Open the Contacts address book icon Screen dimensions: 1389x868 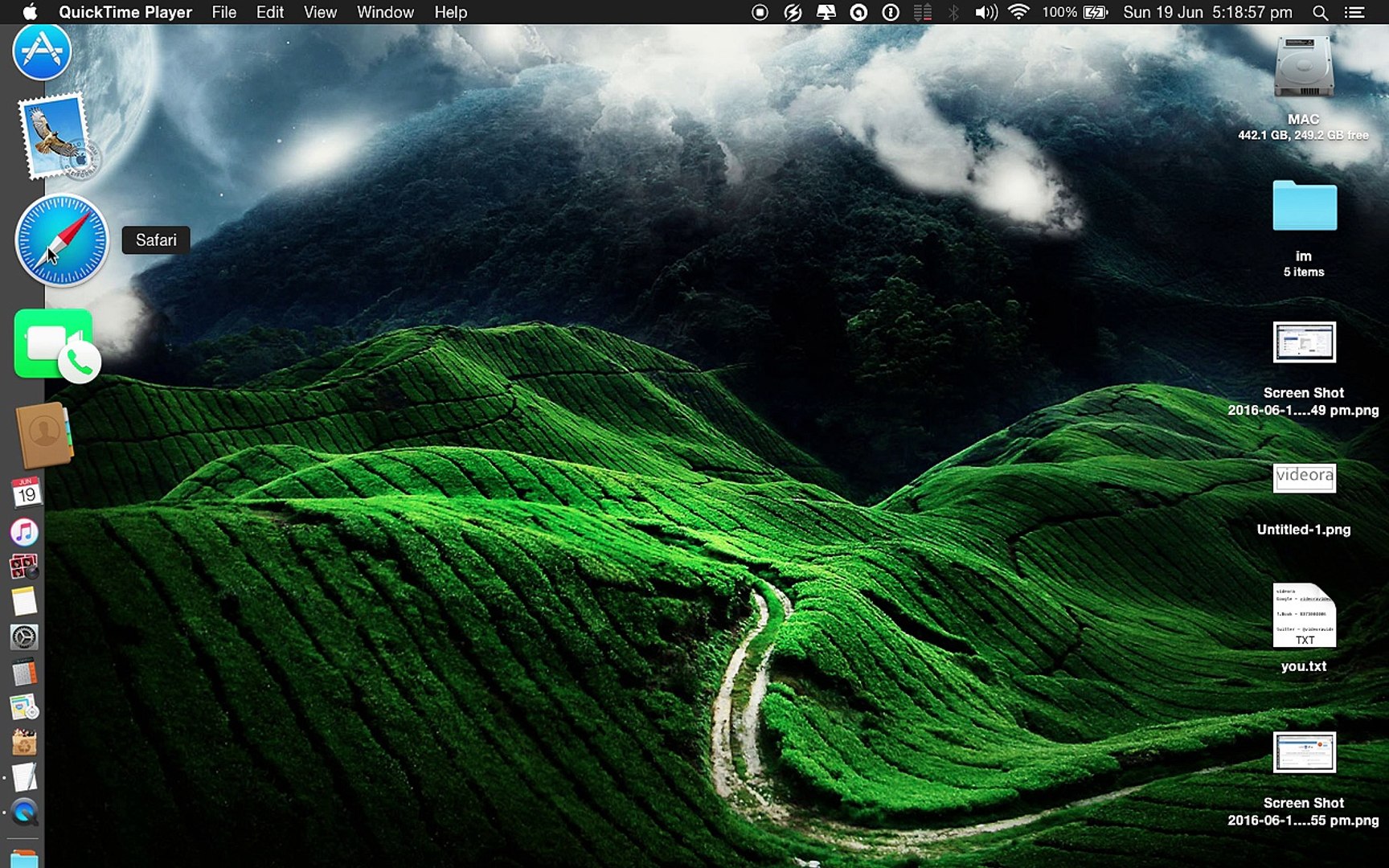(44, 435)
